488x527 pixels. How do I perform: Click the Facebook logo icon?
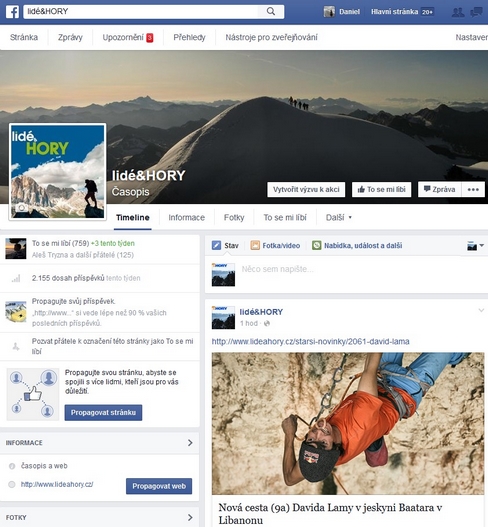coord(12,12)
